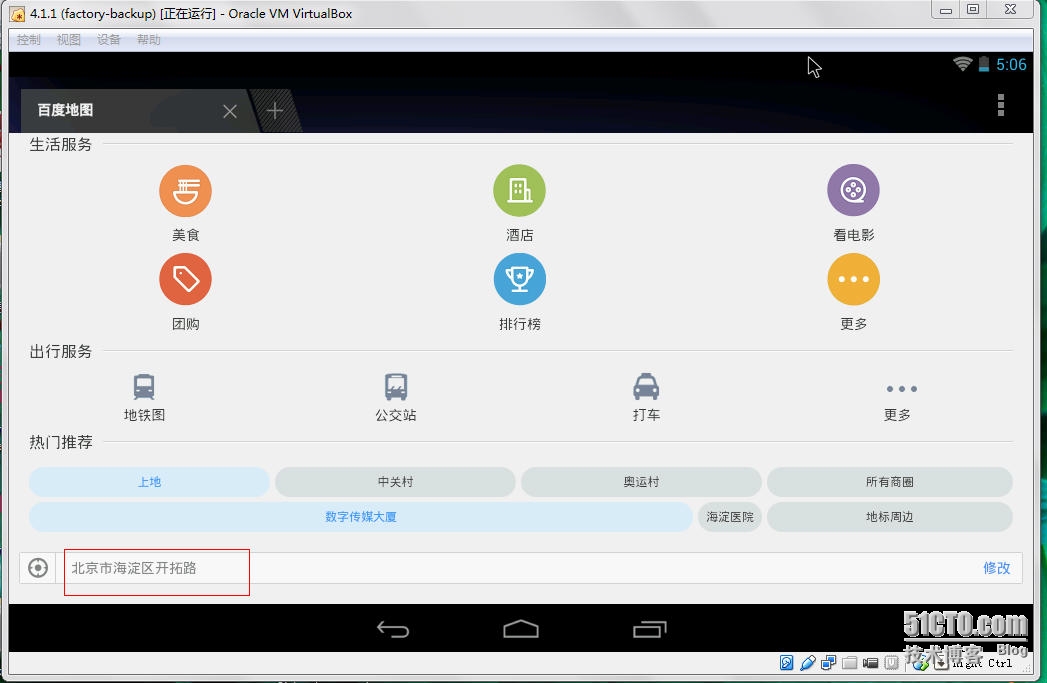Choose the 奥运村 hot recommendation
This screenshot has height=683, width=1047.
[x=641, y=482]
